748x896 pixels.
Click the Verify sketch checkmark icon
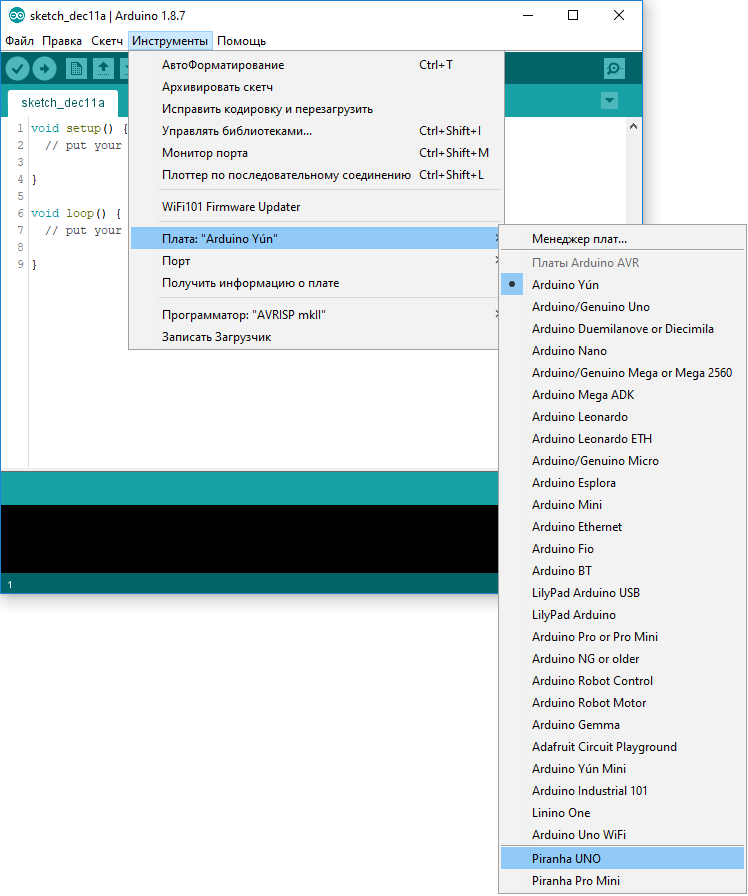(18, 69)
